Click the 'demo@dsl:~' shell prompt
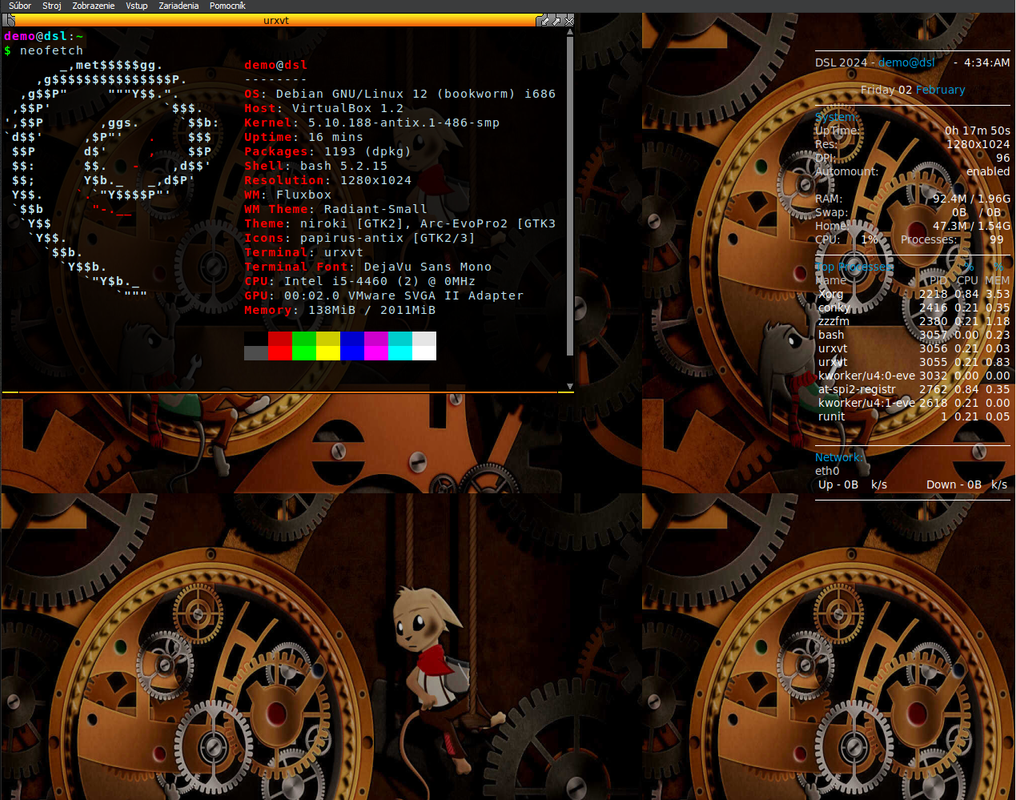The image size is (1016, 800). point(43,36)
